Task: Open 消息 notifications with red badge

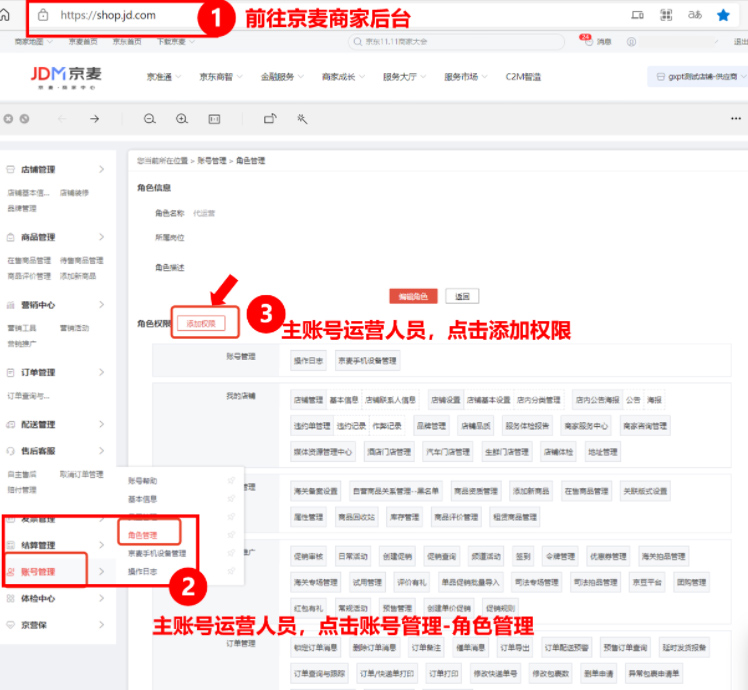Action: click(x=596, y=41)
